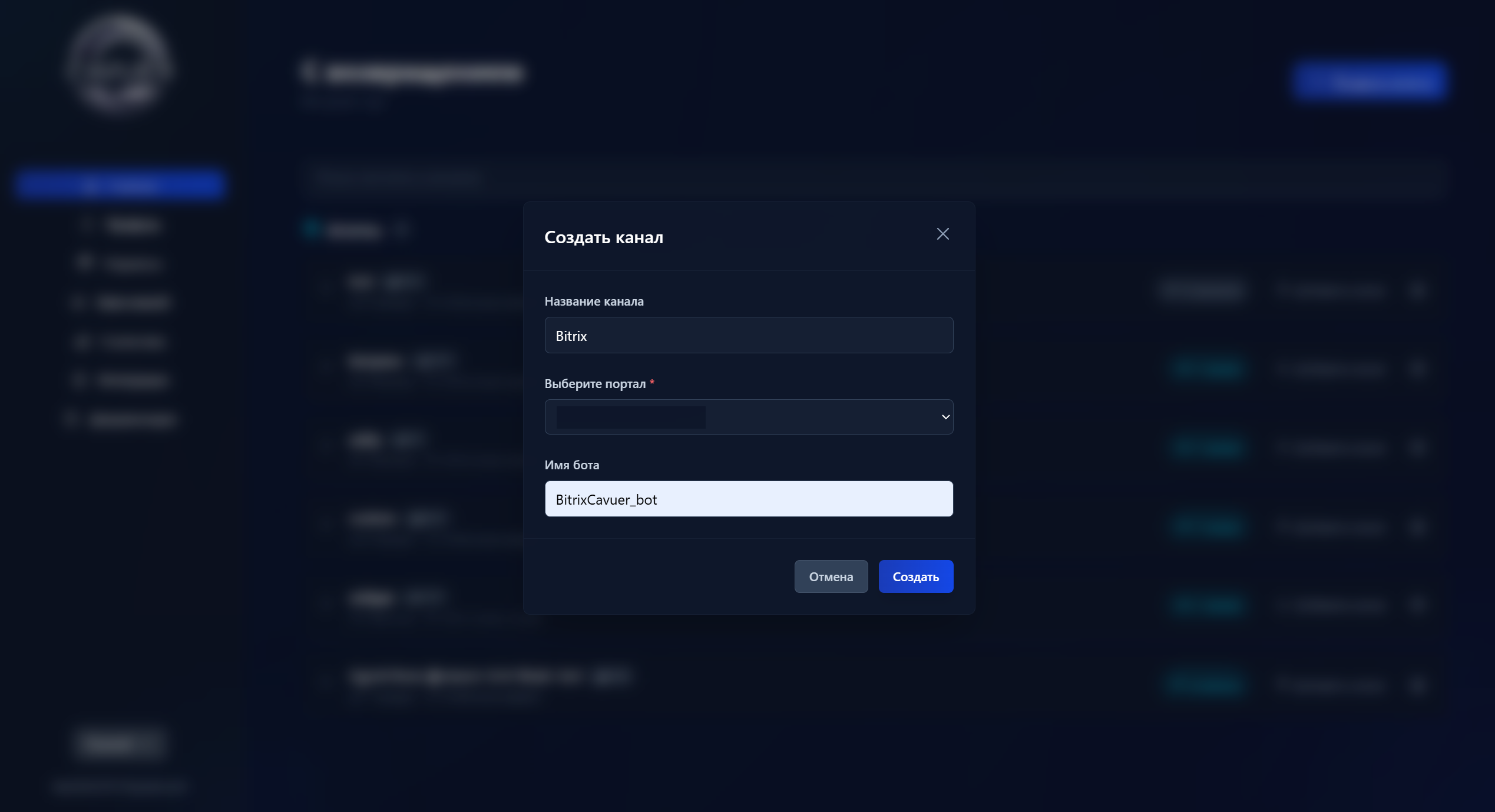1495x812 pixels.
Task: Close the Создать канал dialog with X
Action: 942,234
